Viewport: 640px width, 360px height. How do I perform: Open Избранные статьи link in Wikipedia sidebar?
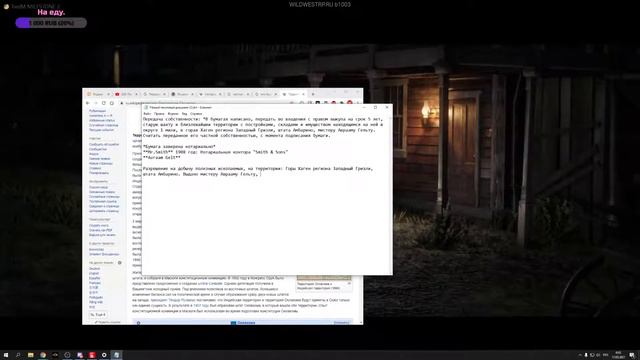(102, 120)
